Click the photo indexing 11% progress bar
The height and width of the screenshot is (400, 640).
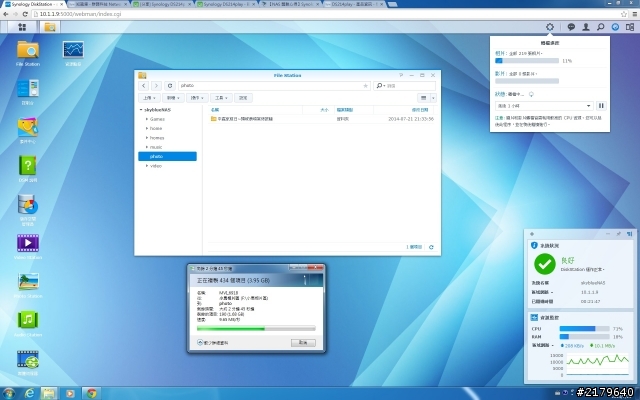527,60
